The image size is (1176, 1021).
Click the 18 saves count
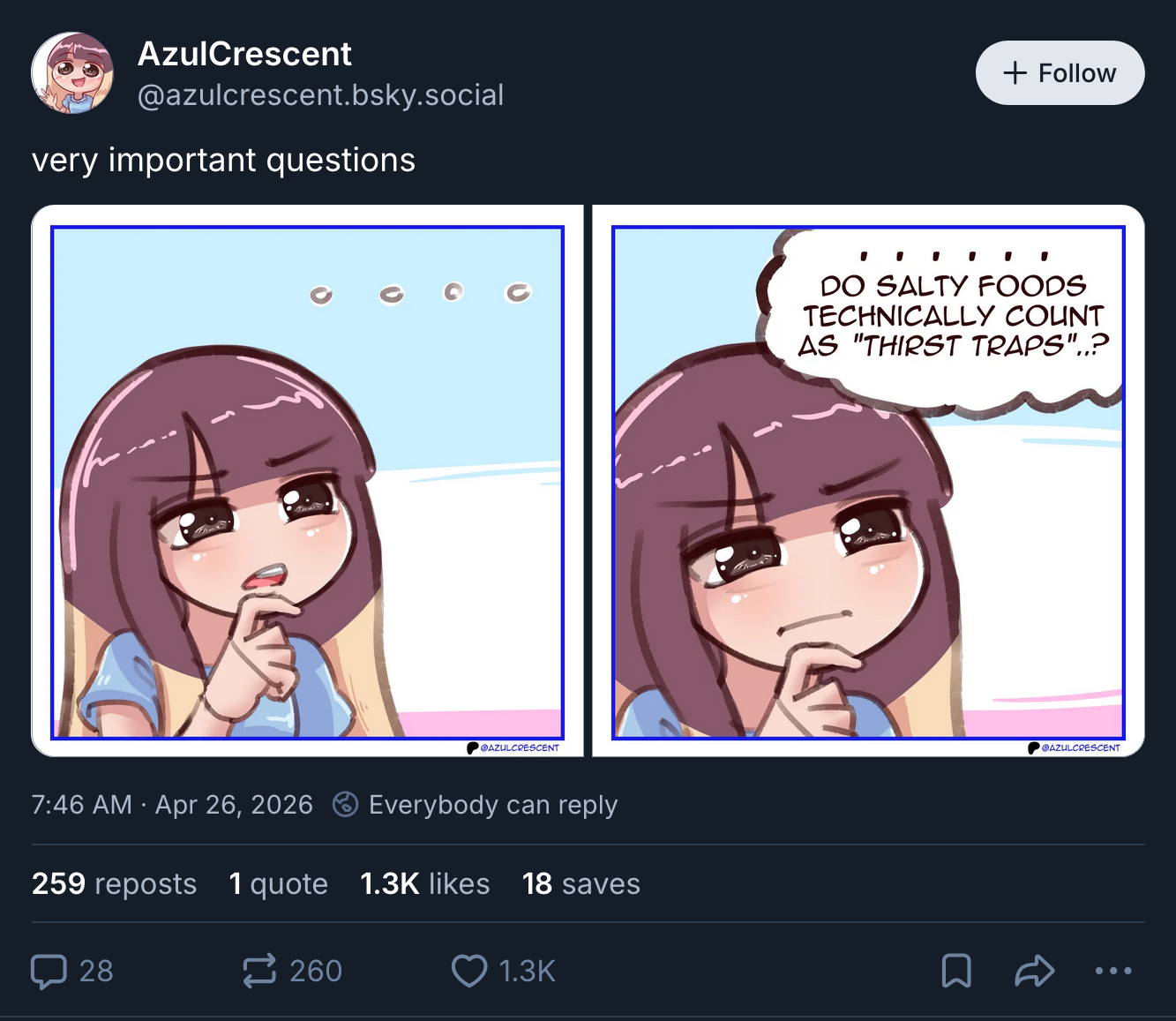[581, 884]
